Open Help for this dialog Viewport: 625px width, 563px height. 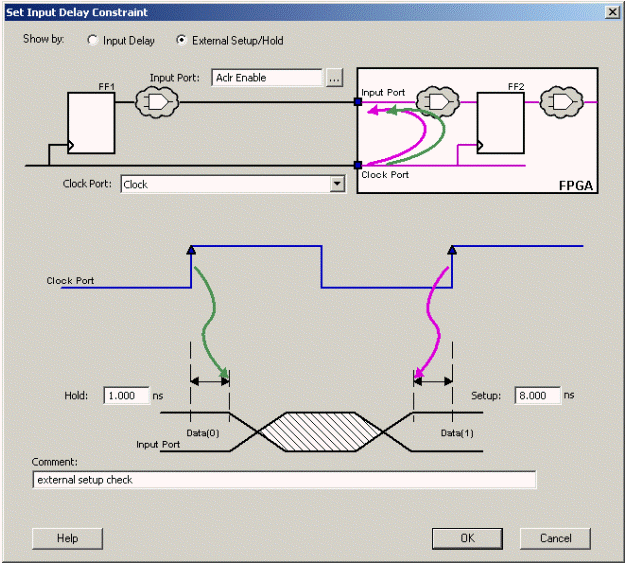pyautogui.click(x=67, y=538)
